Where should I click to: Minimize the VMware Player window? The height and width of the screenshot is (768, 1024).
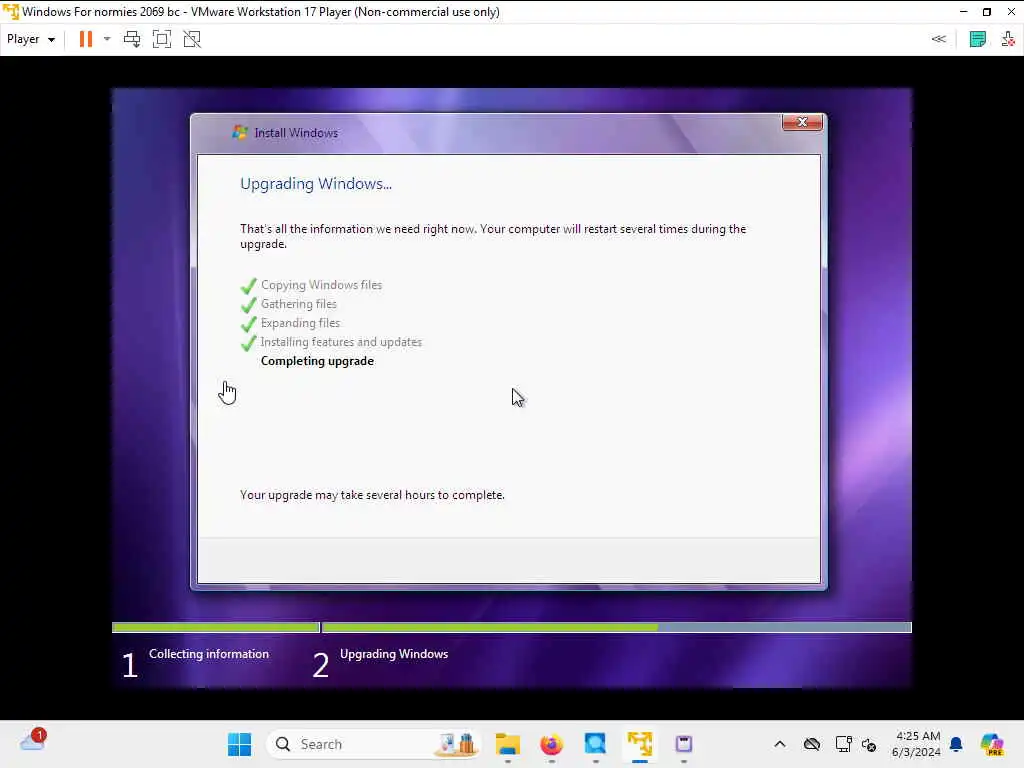tap(963, 12)
